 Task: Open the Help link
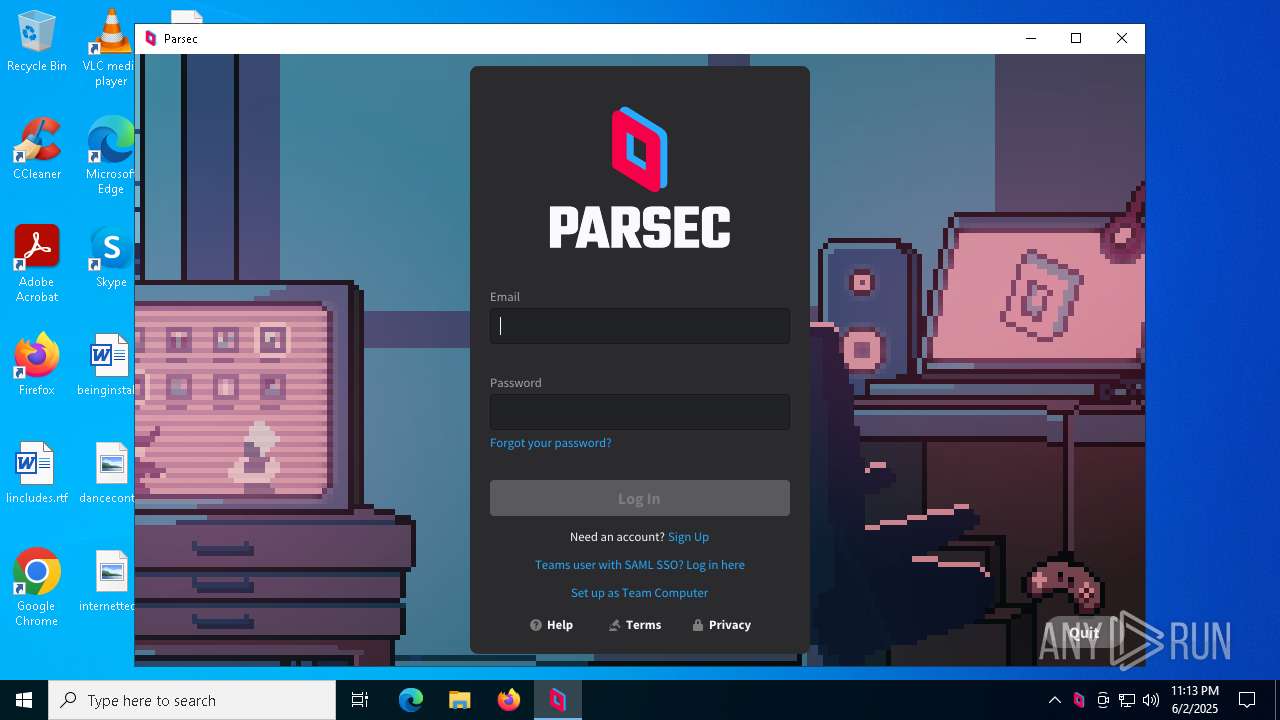point(551,625)
